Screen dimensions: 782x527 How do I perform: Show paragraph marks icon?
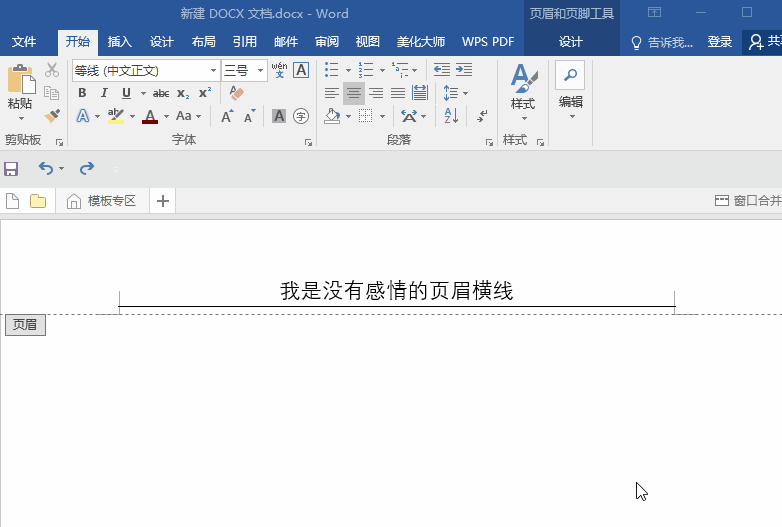pyautogui.click(x=482, y=116)
